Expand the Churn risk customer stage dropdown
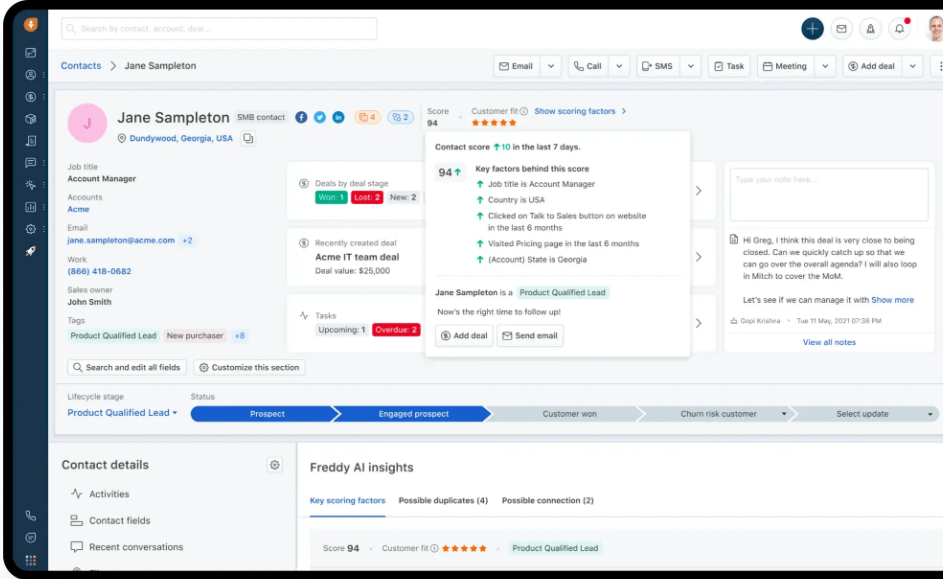The height and width of the screenshot is (579, 943). (x=784, y=414)
